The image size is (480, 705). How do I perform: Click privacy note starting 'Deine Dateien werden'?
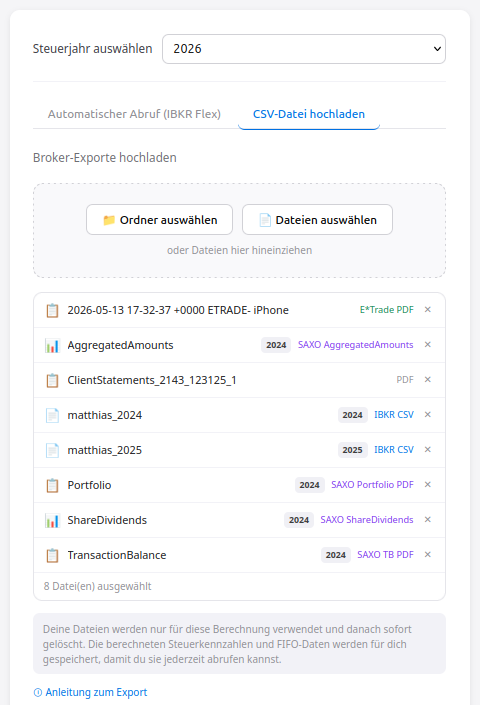pyautogui.click(x=240, y=644)
